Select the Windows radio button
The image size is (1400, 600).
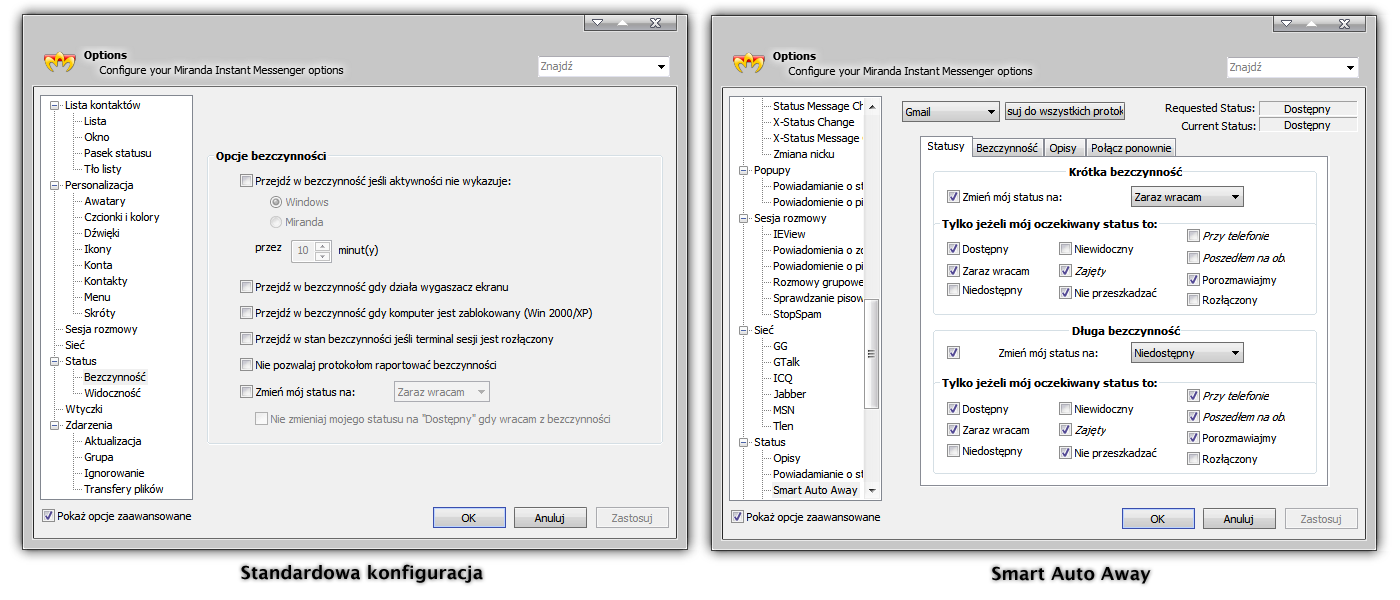(277, 202)
